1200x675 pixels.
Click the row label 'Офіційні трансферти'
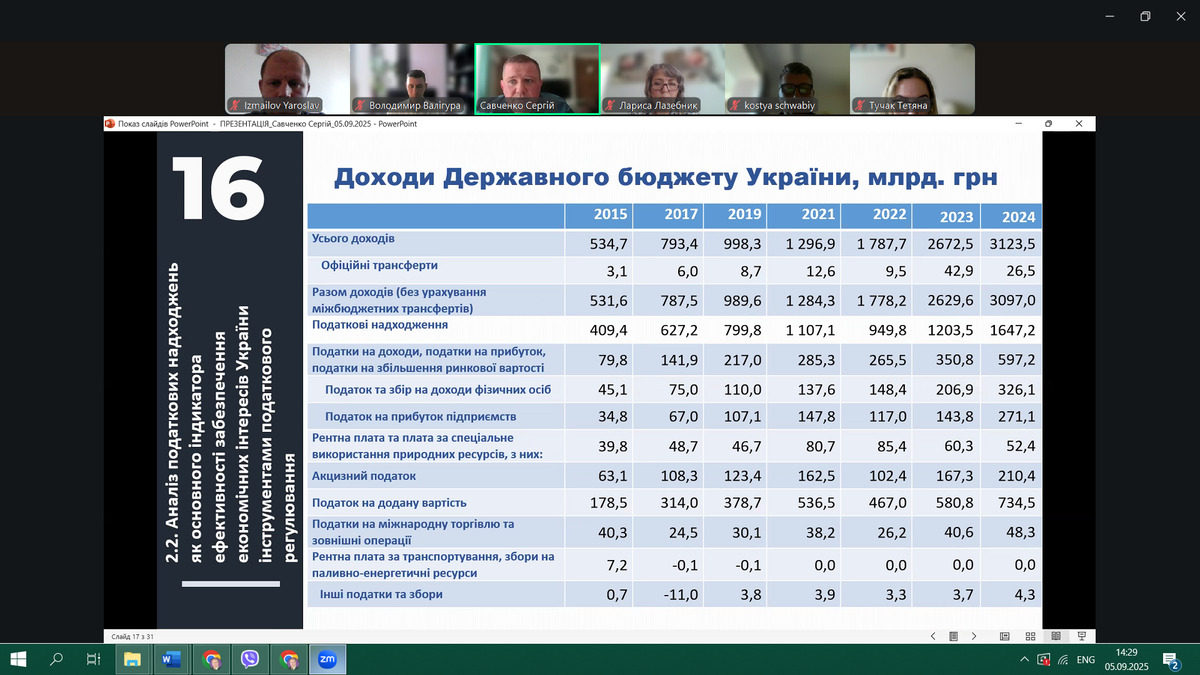coord(379,266)
